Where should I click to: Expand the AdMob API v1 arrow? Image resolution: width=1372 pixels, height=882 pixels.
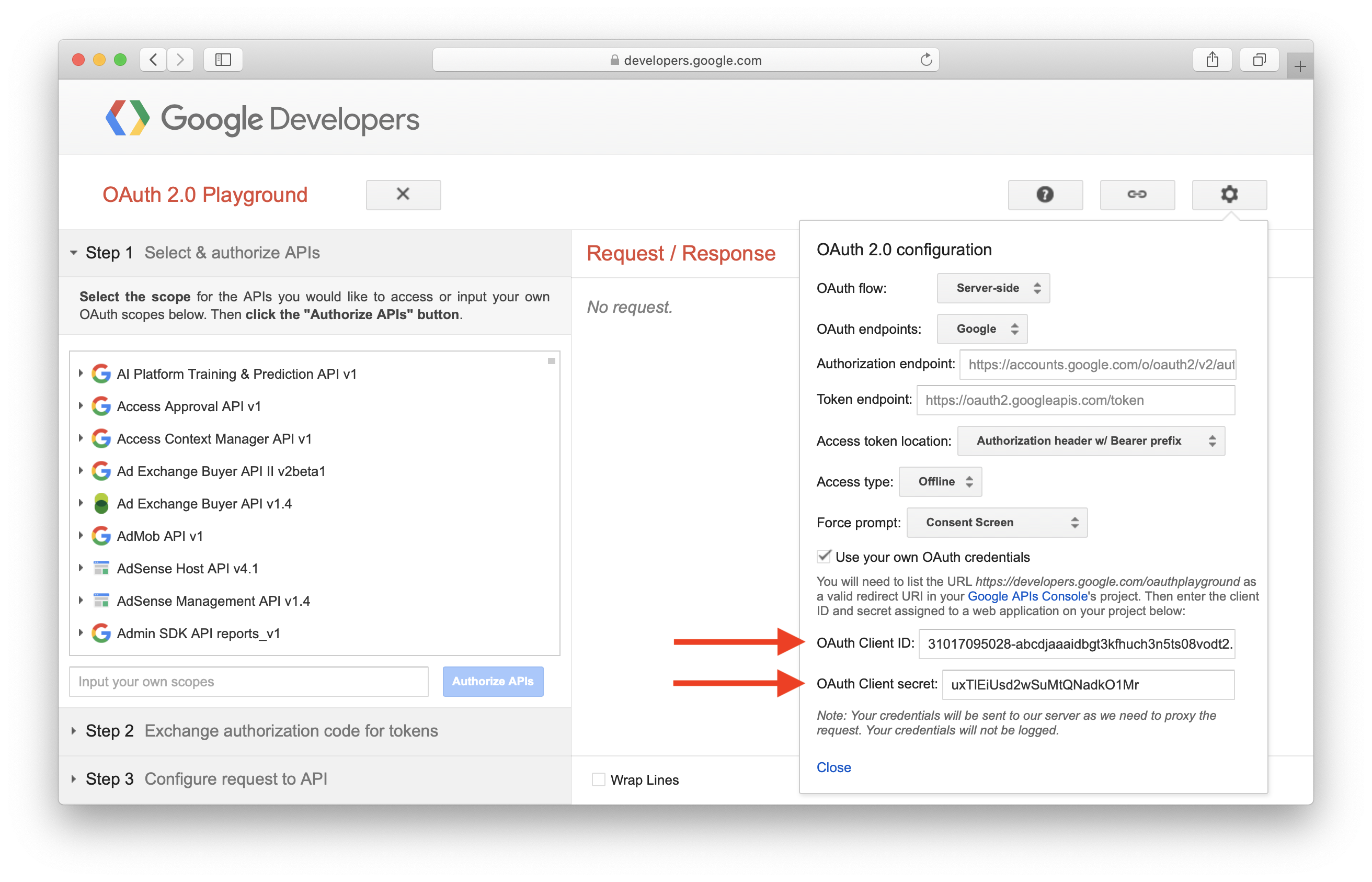point(81,536)
